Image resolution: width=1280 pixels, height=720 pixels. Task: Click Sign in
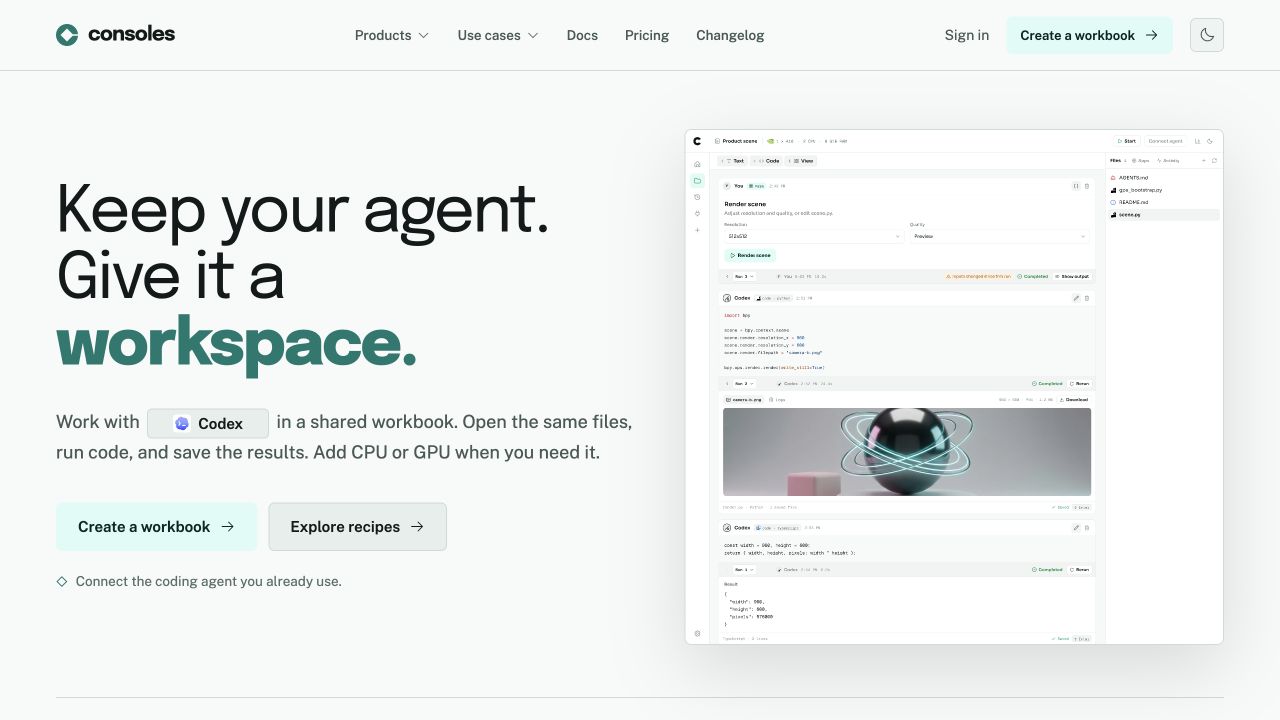click(967, 35)
